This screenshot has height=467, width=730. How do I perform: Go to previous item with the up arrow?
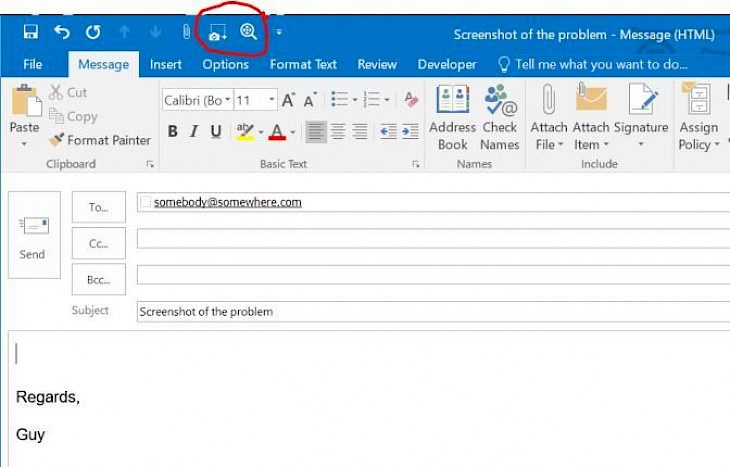coord(124,32)
